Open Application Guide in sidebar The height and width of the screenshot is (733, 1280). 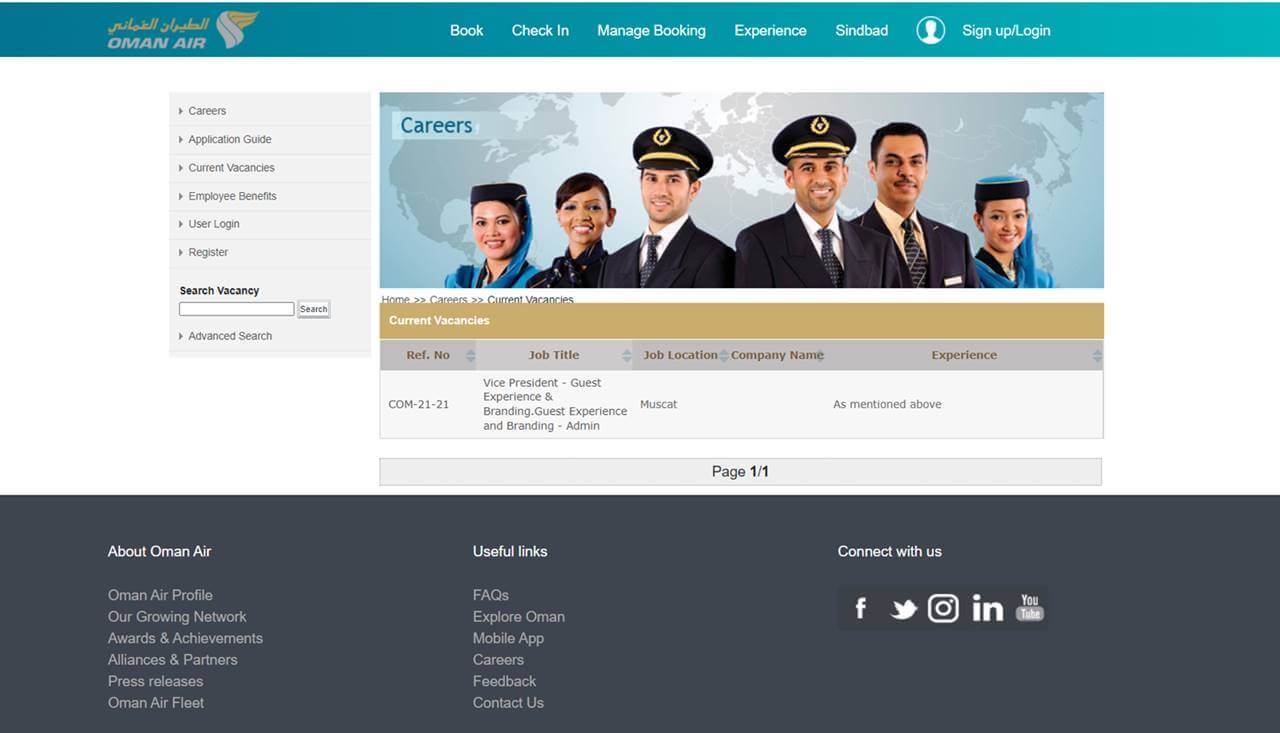[x=230, y=139]
